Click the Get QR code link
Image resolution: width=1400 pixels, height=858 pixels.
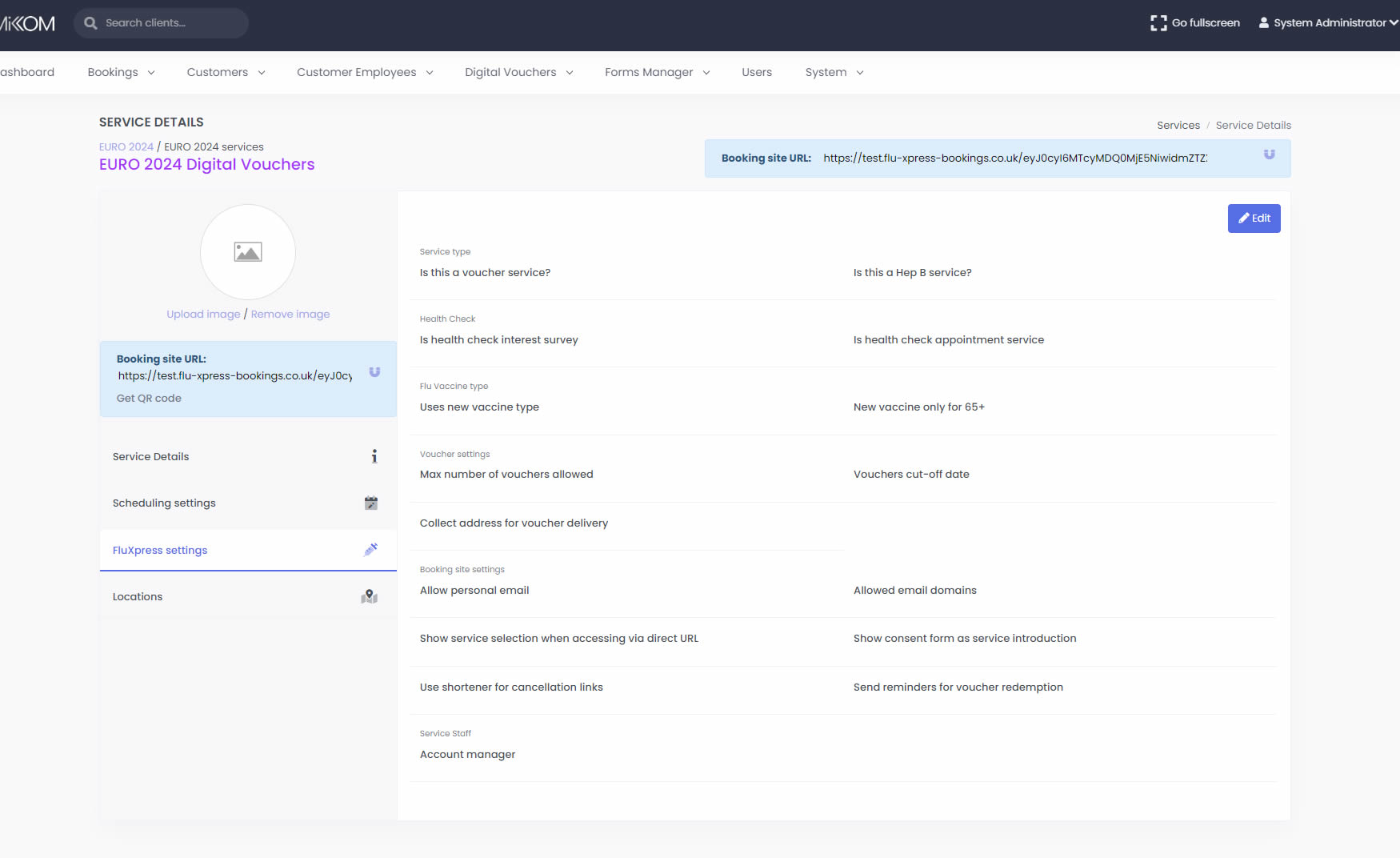click(149, 399)
